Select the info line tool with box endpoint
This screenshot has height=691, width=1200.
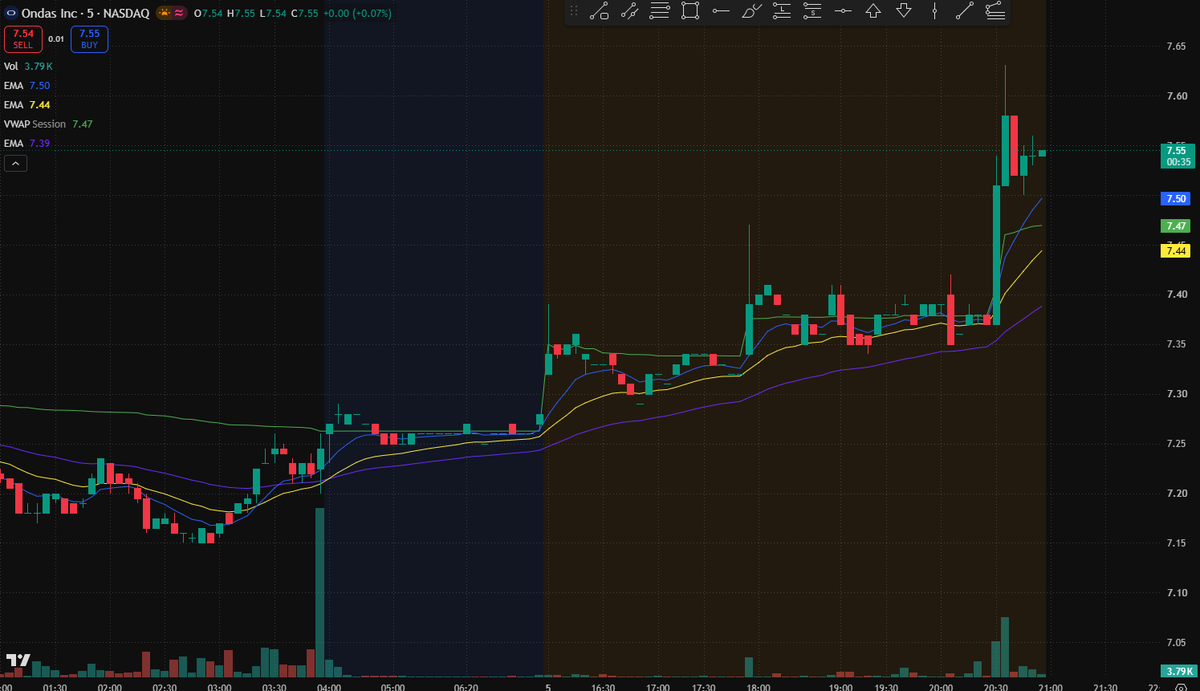point(599,12)
